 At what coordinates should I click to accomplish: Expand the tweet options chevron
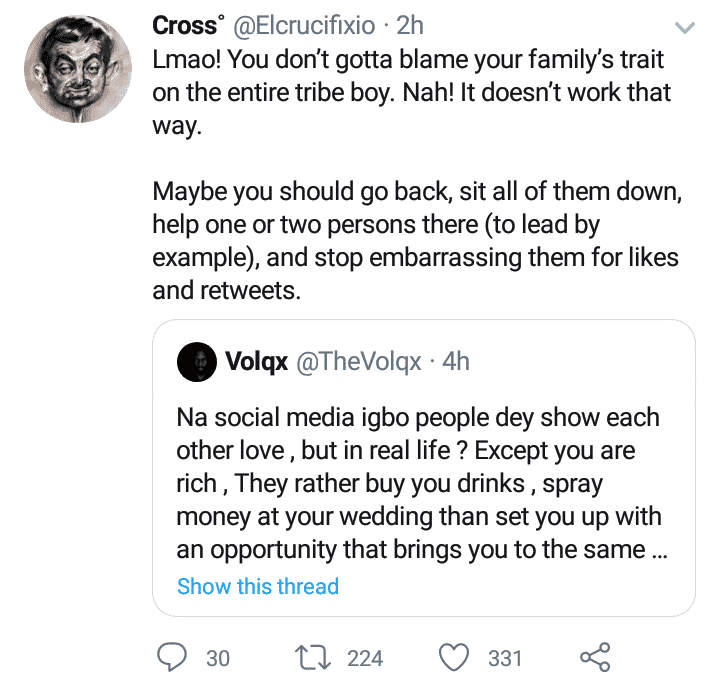point(685,25)
